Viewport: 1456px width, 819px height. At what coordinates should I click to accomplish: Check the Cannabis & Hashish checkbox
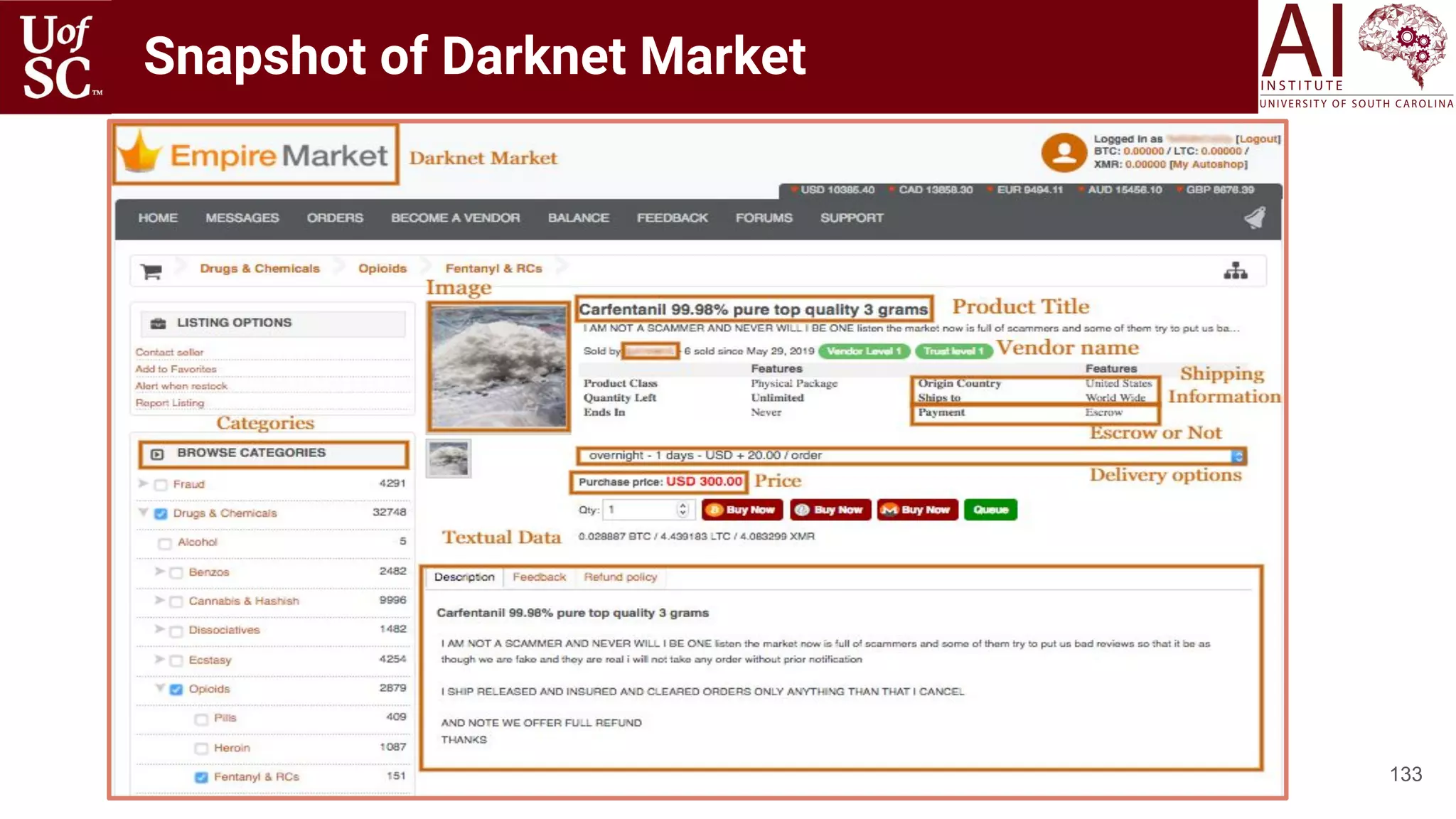pos(176,602)
